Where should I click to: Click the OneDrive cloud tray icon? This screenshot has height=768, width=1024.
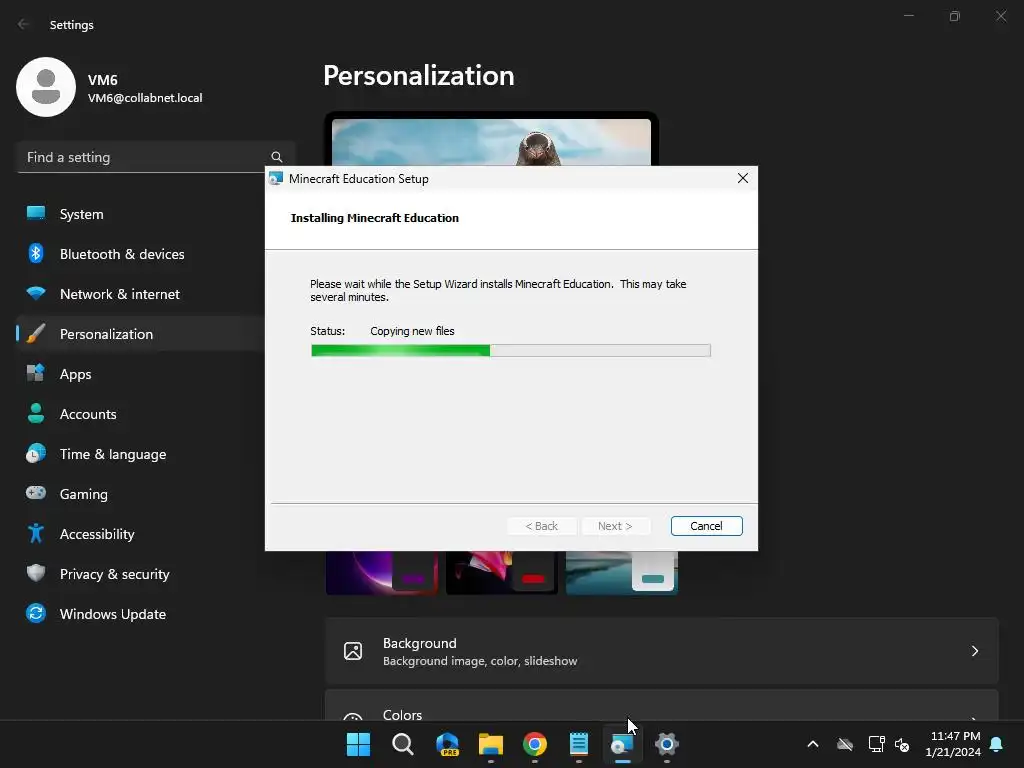click(845, 744)
